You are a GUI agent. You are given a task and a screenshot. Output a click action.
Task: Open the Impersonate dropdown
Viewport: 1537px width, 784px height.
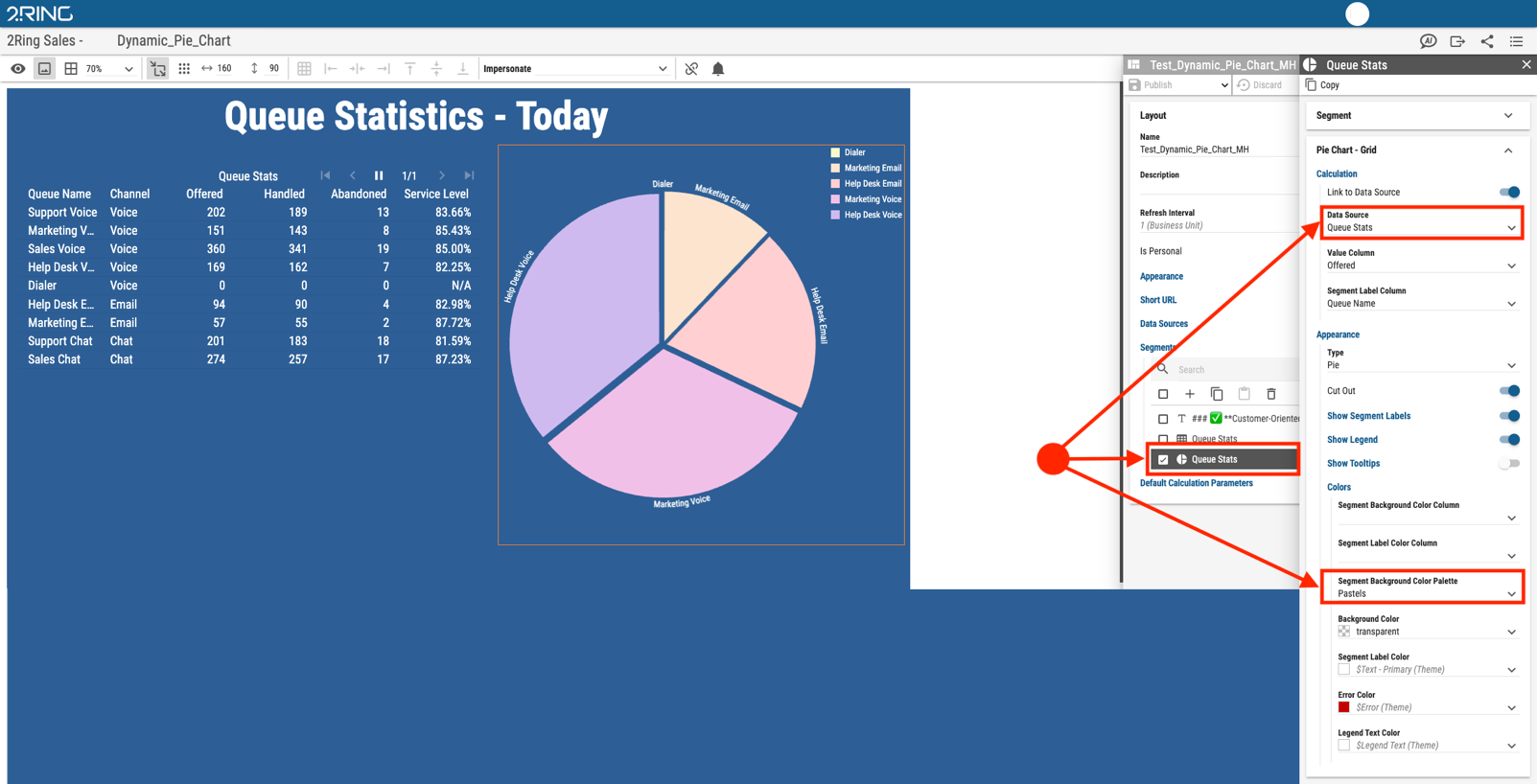point(574,69)
